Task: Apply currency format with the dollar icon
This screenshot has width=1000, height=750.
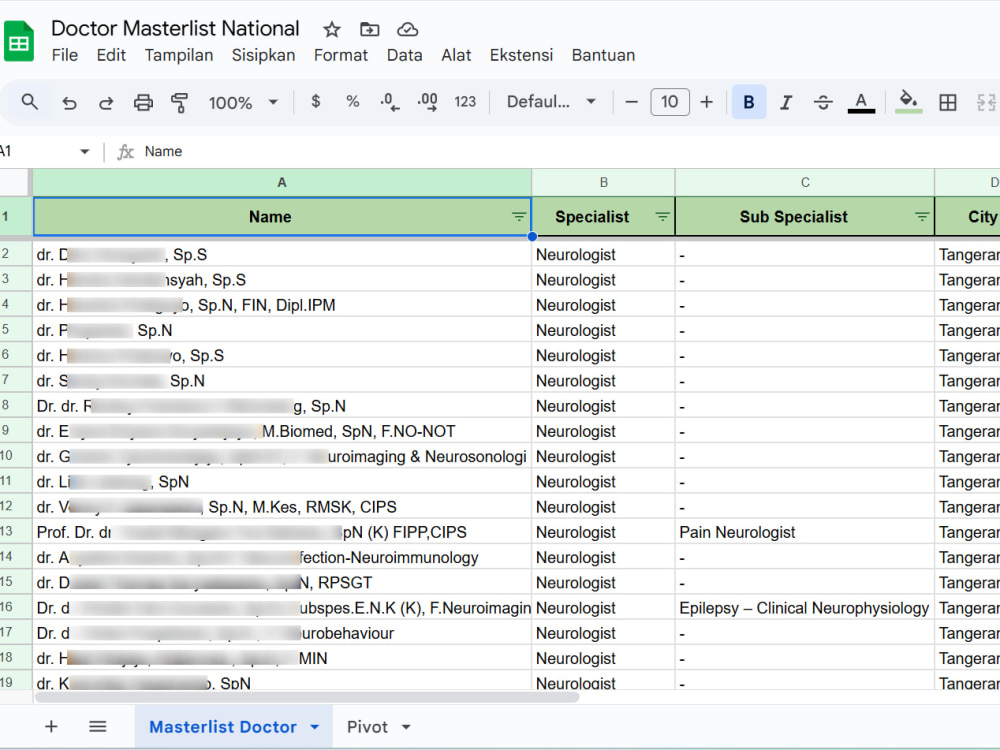Action: point(315,101)
